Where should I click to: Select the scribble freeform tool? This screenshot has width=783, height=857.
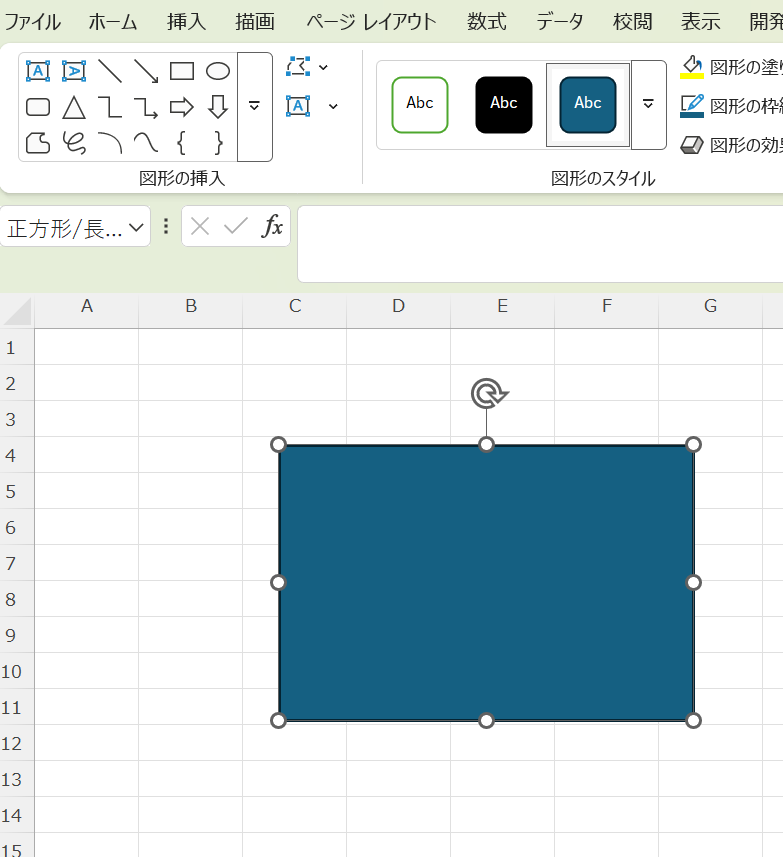(74, 142)
